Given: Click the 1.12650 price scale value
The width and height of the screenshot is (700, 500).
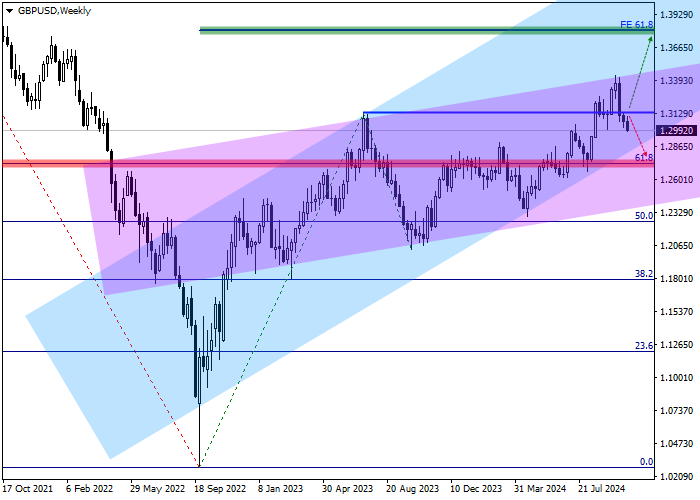Looking at the screenshot, I should [x=677, y=345].
